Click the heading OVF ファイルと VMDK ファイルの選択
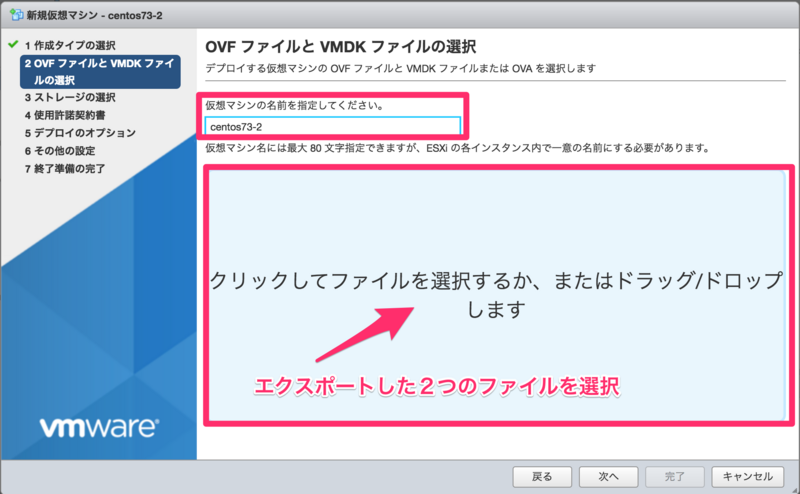The height and width of the screenshot is (494, 800). (x=341, y=47)
